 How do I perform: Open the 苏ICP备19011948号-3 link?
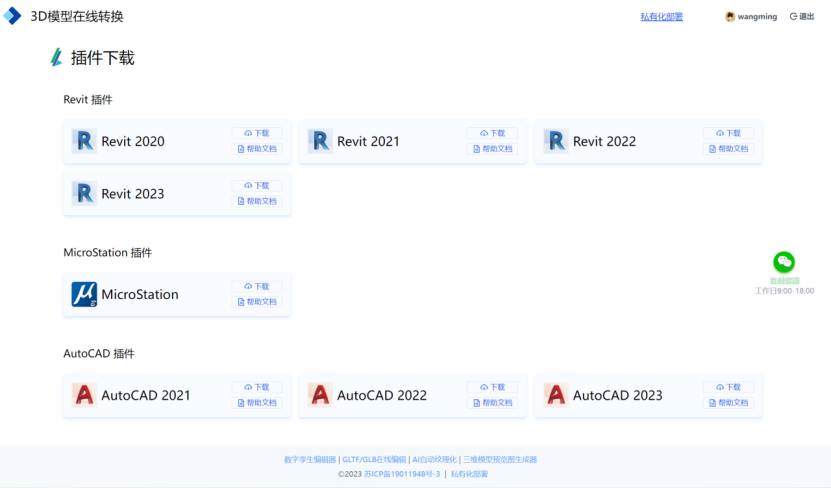tap(402, 474)
